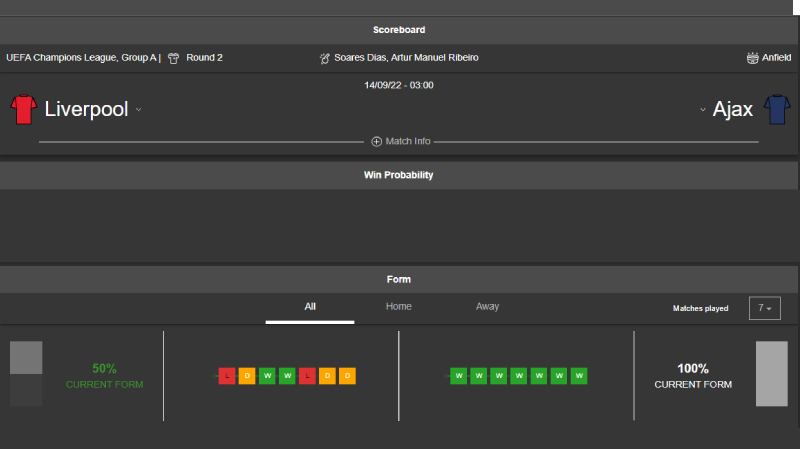Click the match date 14/09/22 - 03:00
800x449 pixels.
[x=399, y=85]
